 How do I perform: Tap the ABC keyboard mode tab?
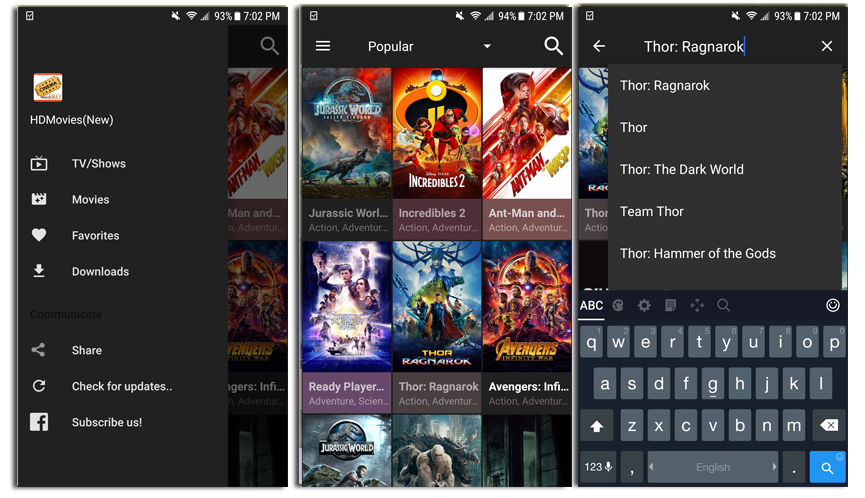click(591, 306)
